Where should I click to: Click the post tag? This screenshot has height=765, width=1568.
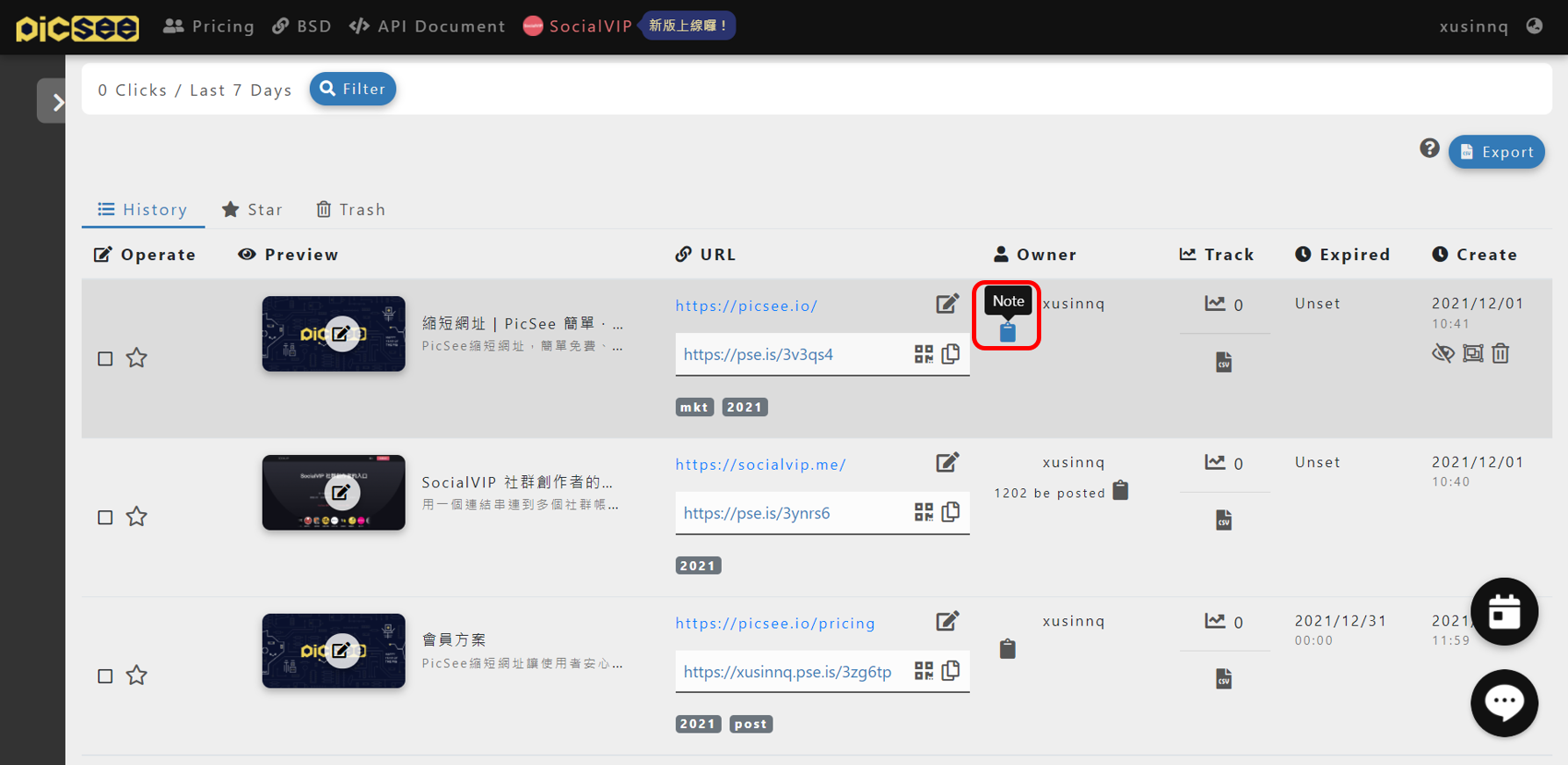[x=751, y=725]
